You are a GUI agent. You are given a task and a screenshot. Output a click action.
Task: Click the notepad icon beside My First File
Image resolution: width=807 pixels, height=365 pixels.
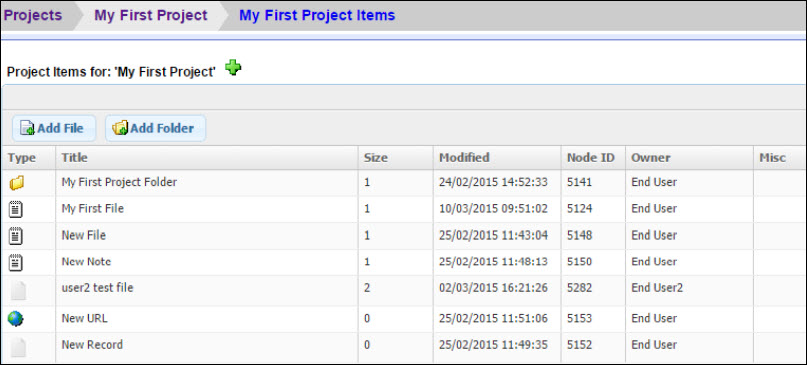[16, 210]
